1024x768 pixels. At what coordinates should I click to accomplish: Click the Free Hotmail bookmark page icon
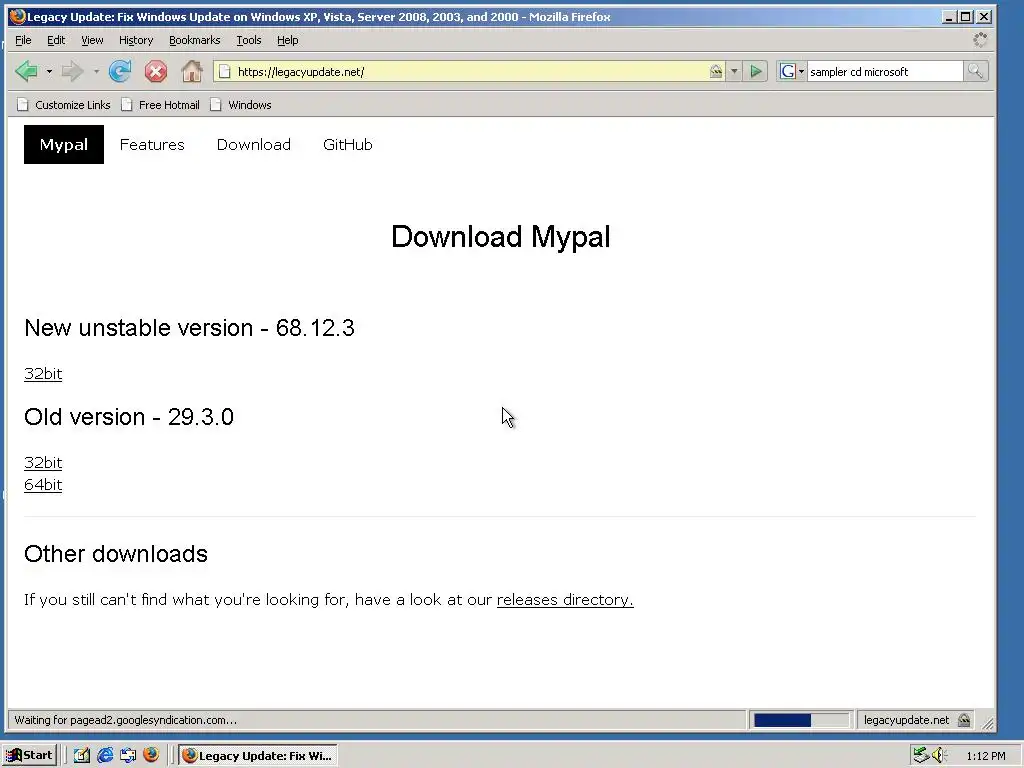tap(127, 104)
